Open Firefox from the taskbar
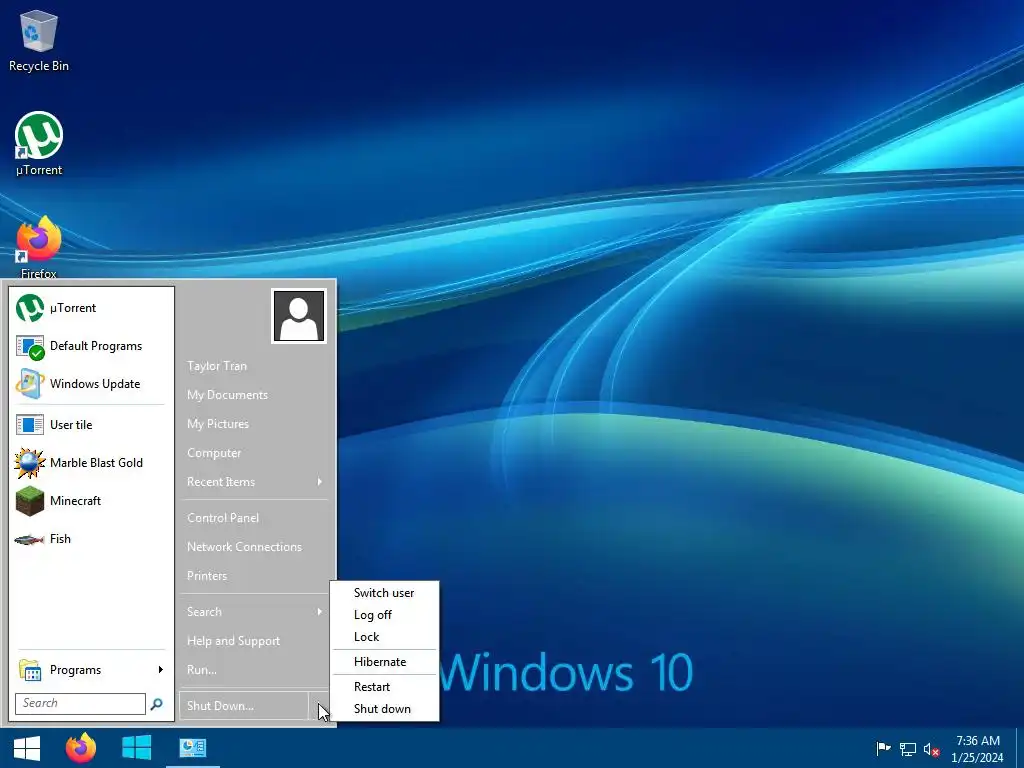This screenshot has width=1024, height=768. coord(81,748)
